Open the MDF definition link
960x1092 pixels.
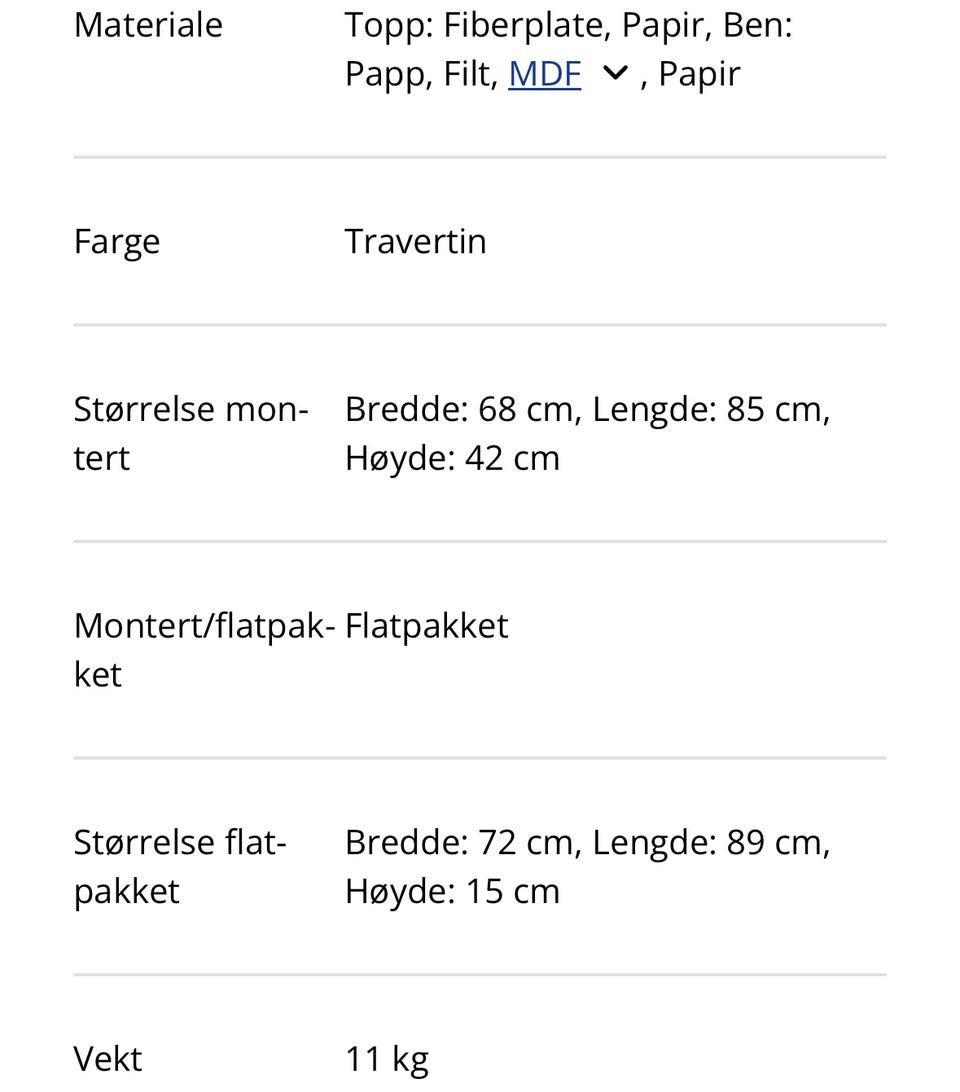pyautogui.click(x=544, y=73)
